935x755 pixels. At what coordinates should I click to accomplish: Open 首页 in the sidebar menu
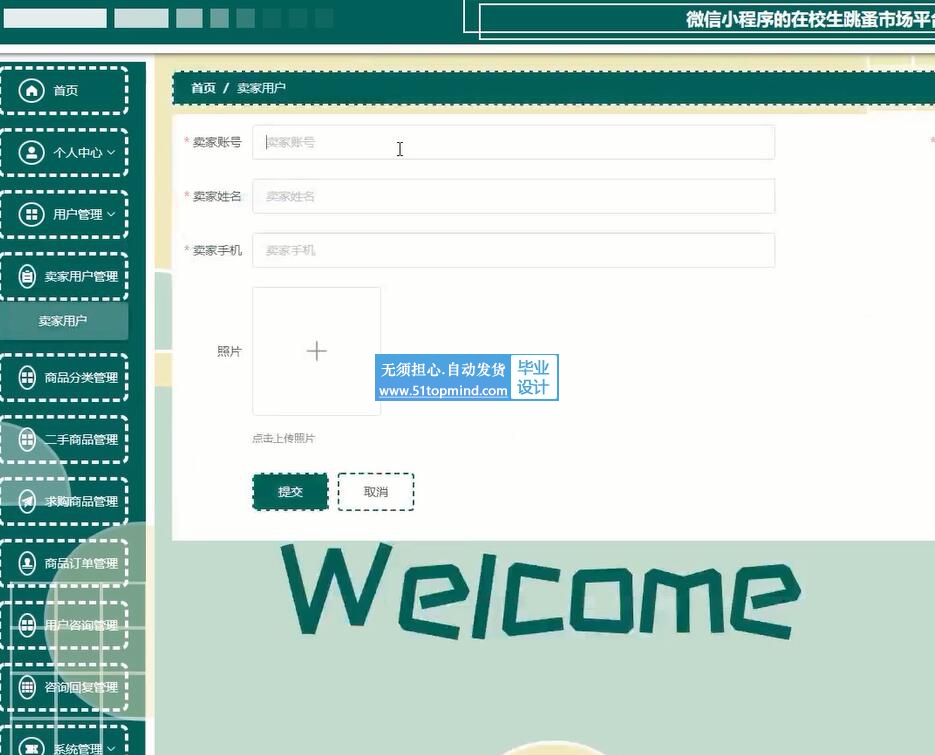click(x=64, y=91)
